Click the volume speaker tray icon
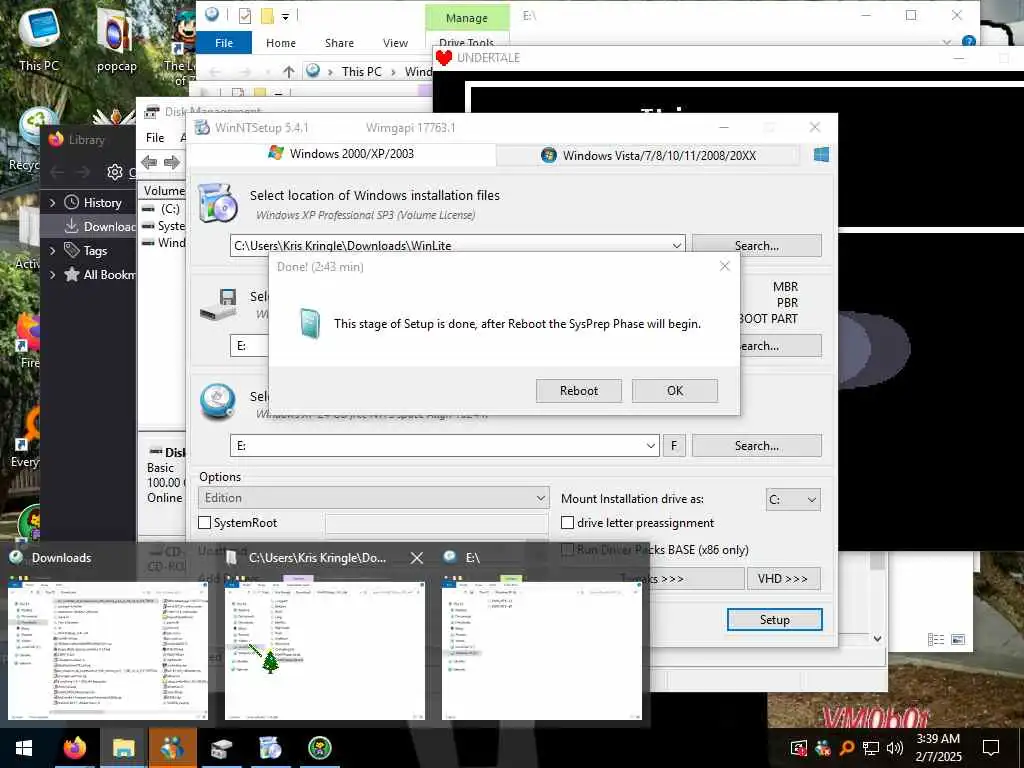This screenshot has height=768, width=1024. pos(894,748)
